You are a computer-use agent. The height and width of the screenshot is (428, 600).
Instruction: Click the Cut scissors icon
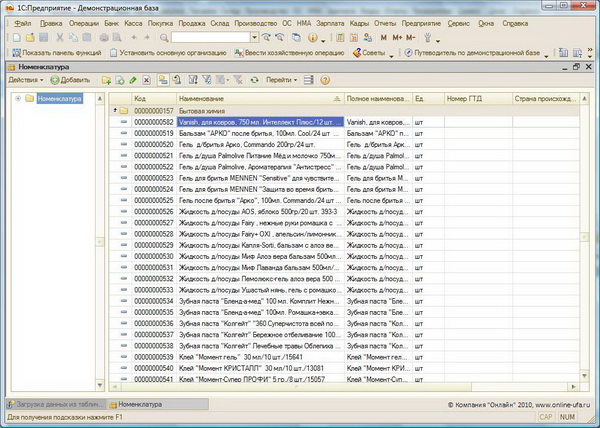point(60,37)
